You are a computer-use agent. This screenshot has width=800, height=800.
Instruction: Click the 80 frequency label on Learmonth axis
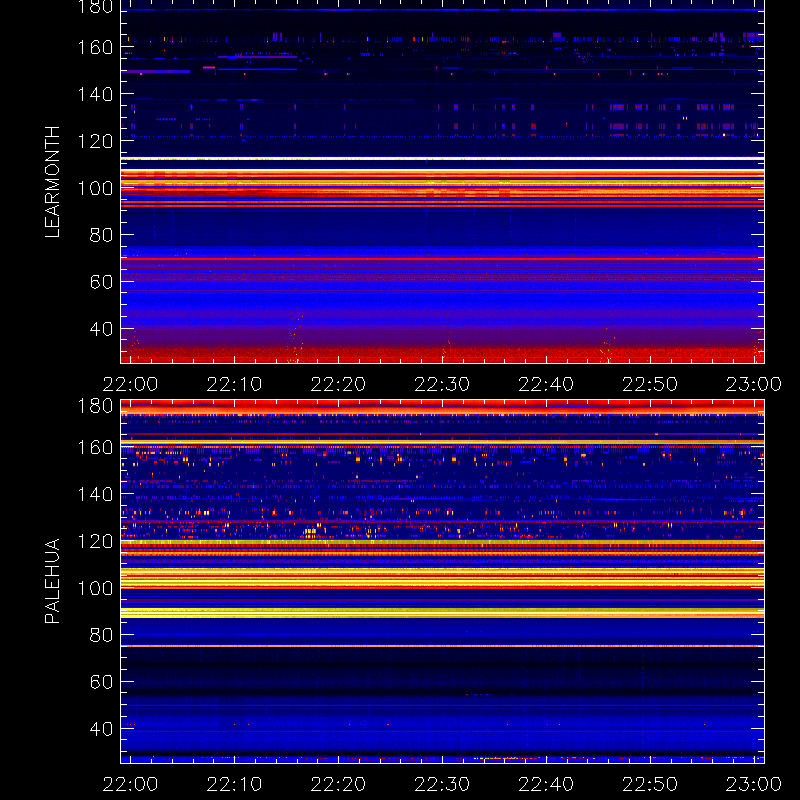pyautogui.click(x=101, y=235)
